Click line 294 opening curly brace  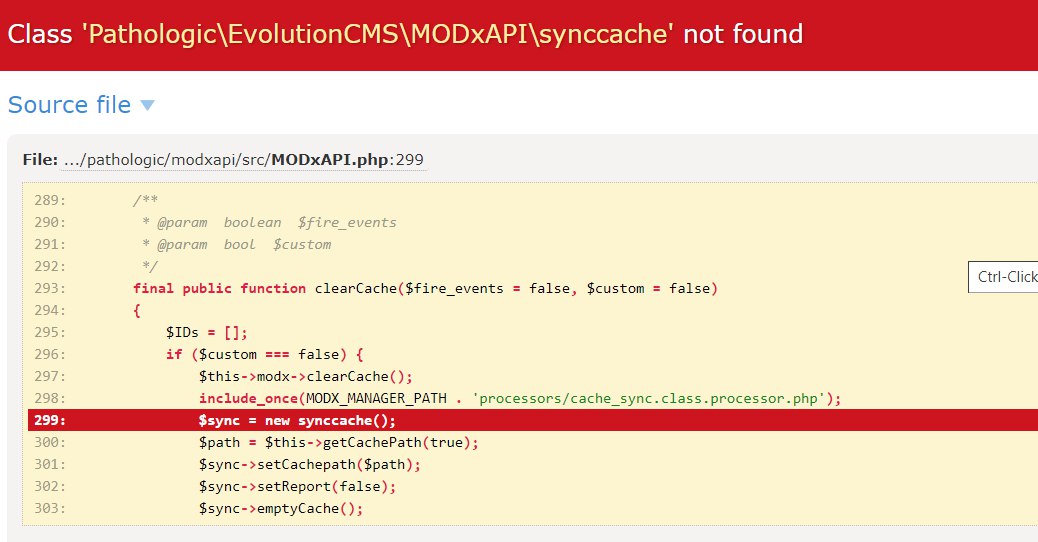click(136, 310)
